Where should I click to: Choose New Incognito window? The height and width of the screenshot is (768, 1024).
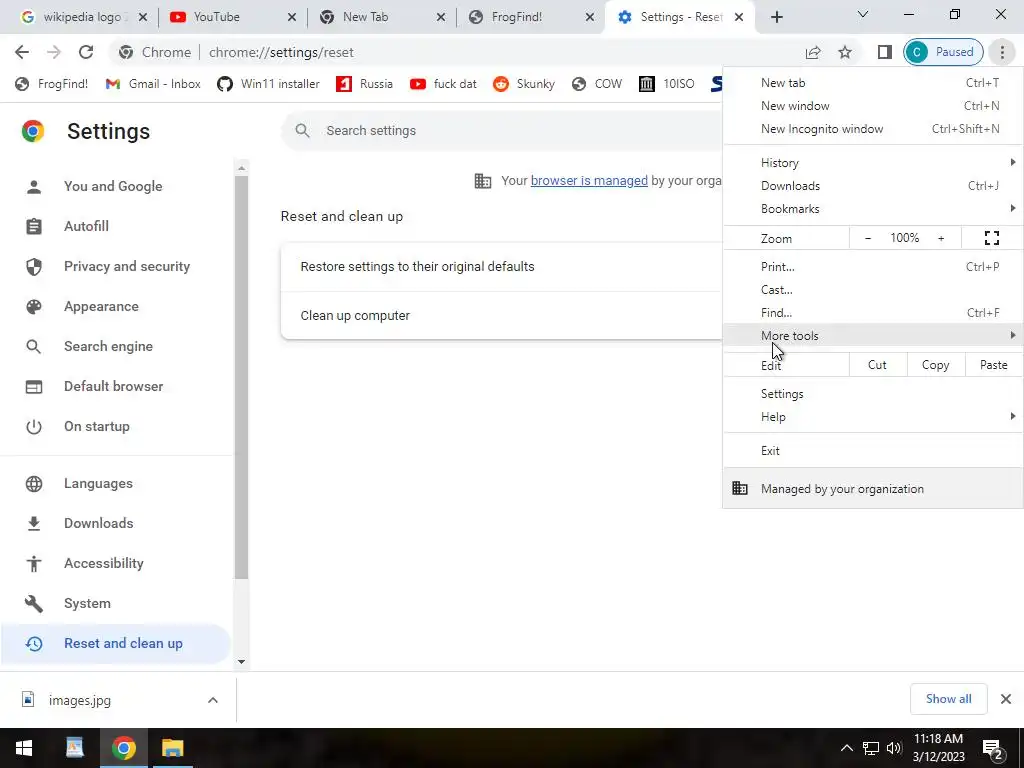point(873,129)
